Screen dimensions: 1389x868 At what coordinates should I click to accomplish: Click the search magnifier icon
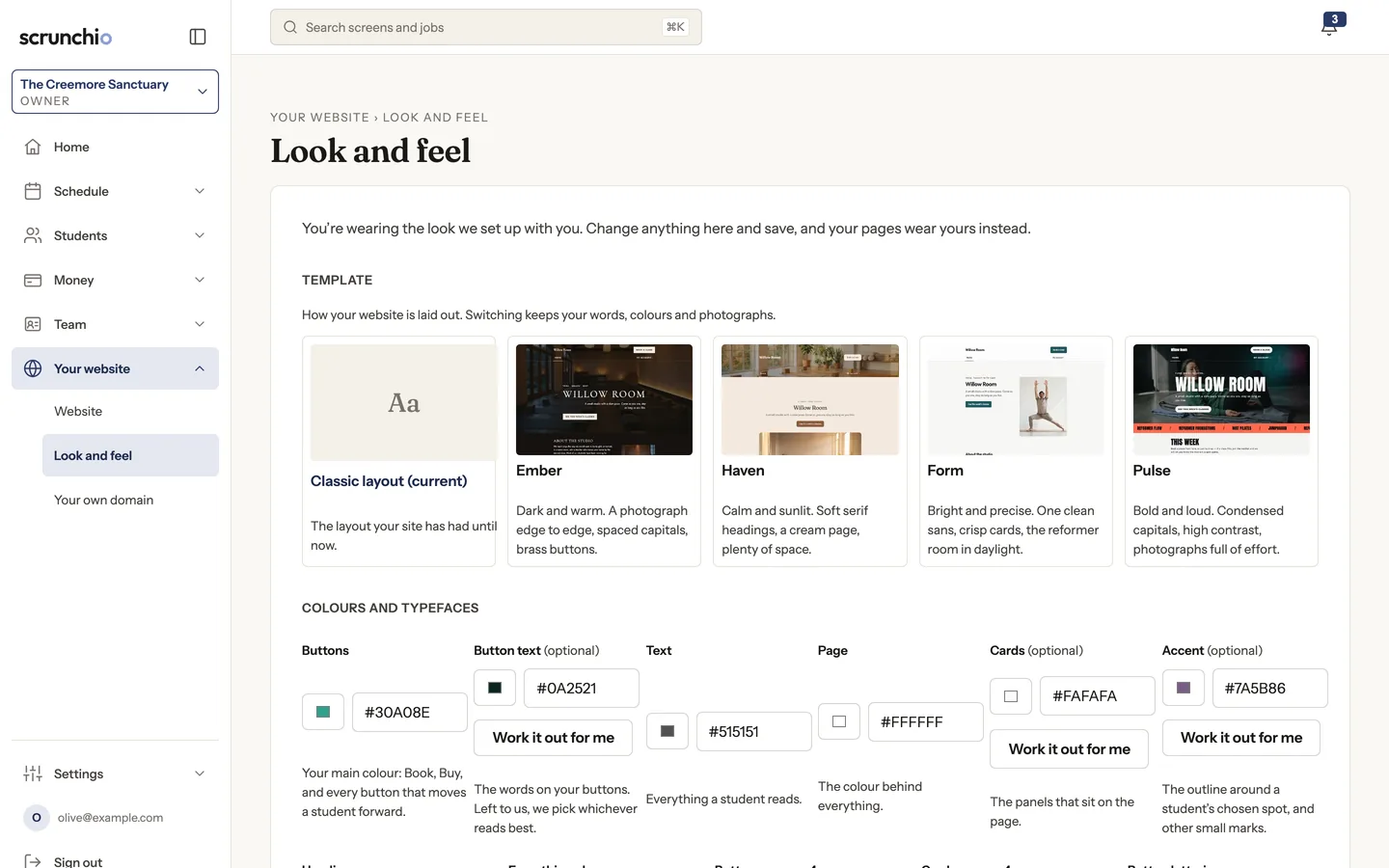pos(290,27)
